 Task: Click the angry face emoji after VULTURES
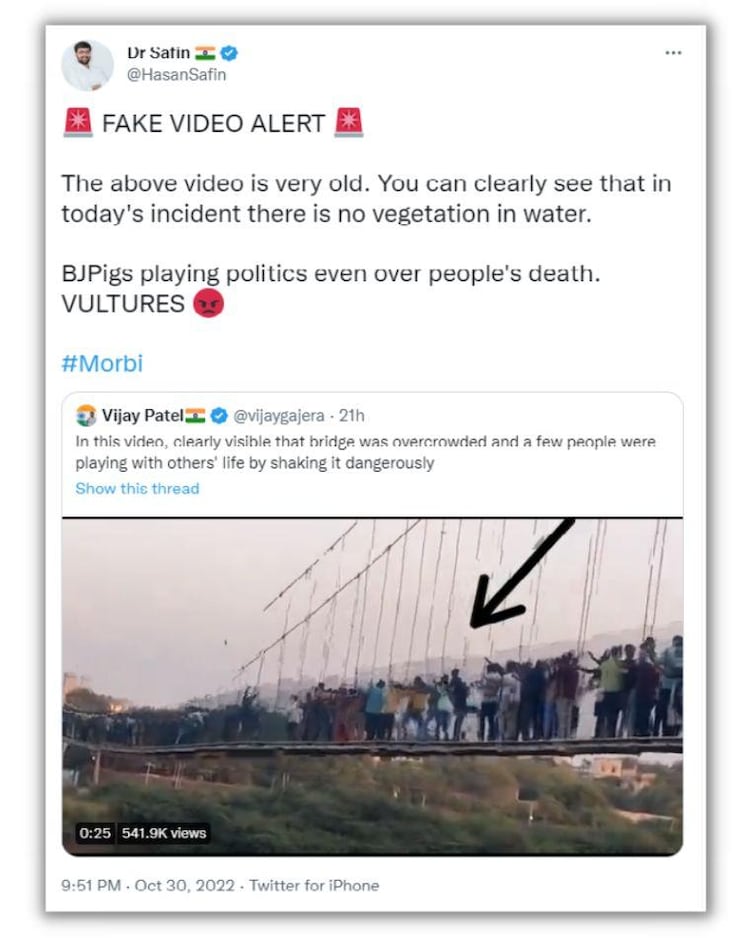click(x=208, y=304)
